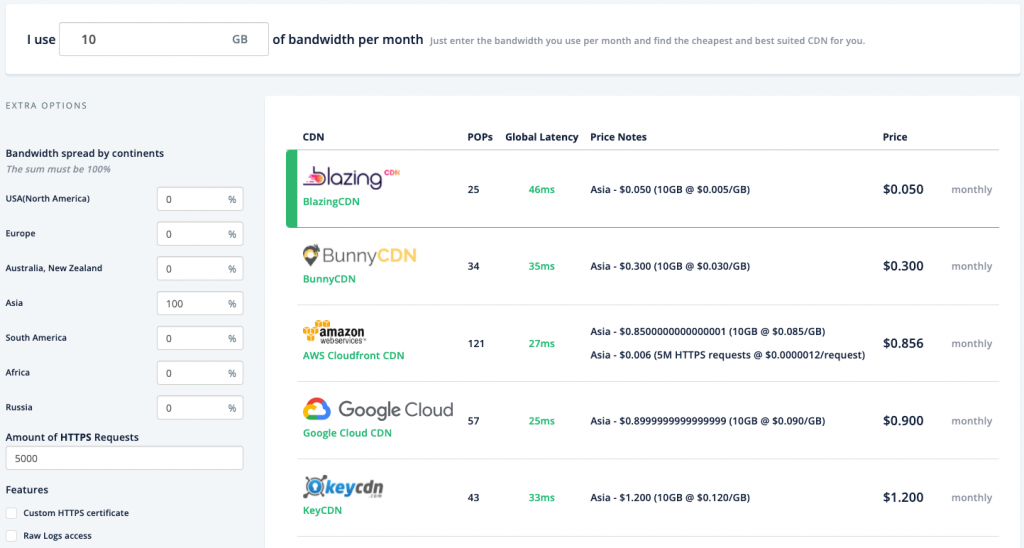This screenshot has height=548, width=1024.
Task: Click the Google Cloud logo
Action: (x=378, y=410)
